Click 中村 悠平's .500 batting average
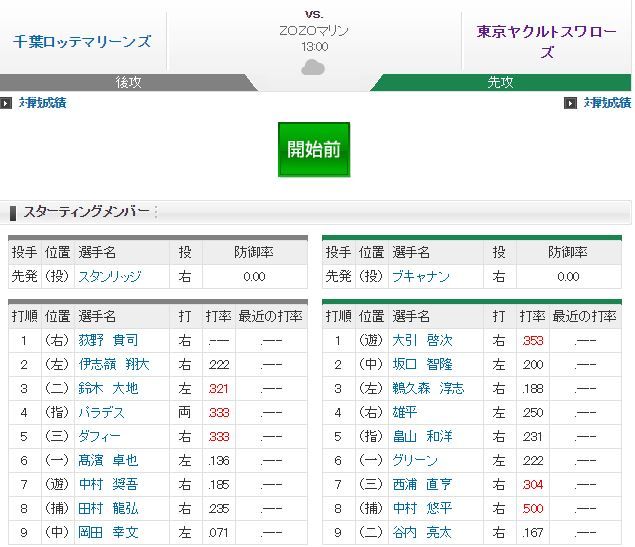 point(533,509)
